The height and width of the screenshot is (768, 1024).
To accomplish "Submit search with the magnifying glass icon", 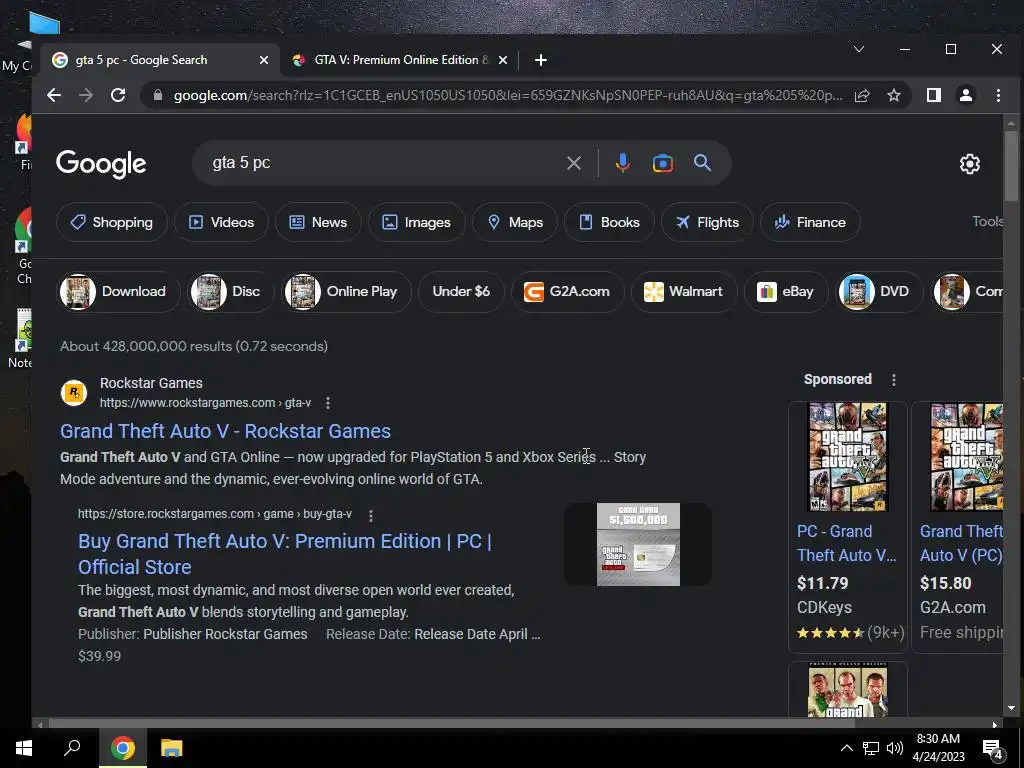I will tap(702, 163).
